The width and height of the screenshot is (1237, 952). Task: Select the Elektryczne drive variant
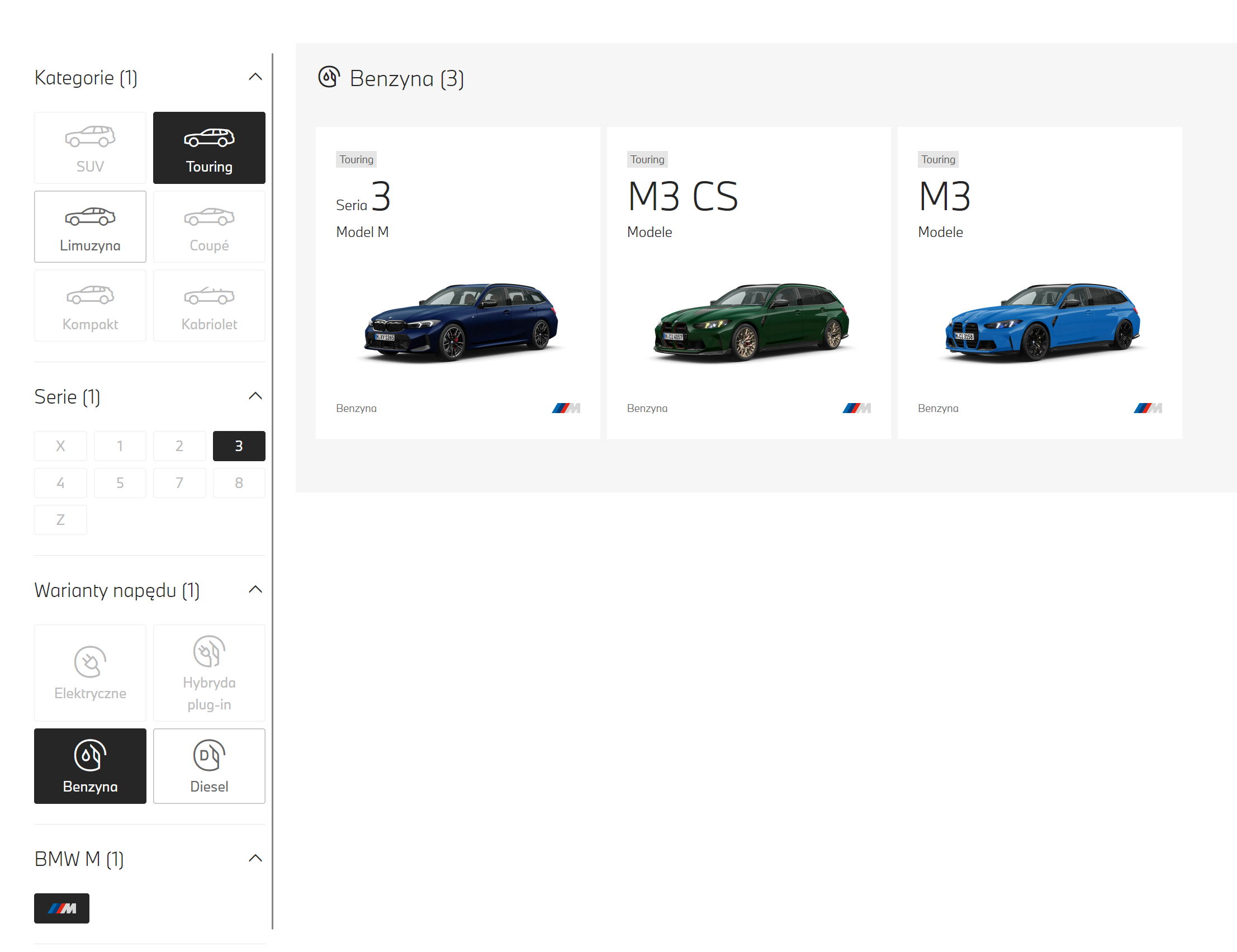click(x=90, y=673)
